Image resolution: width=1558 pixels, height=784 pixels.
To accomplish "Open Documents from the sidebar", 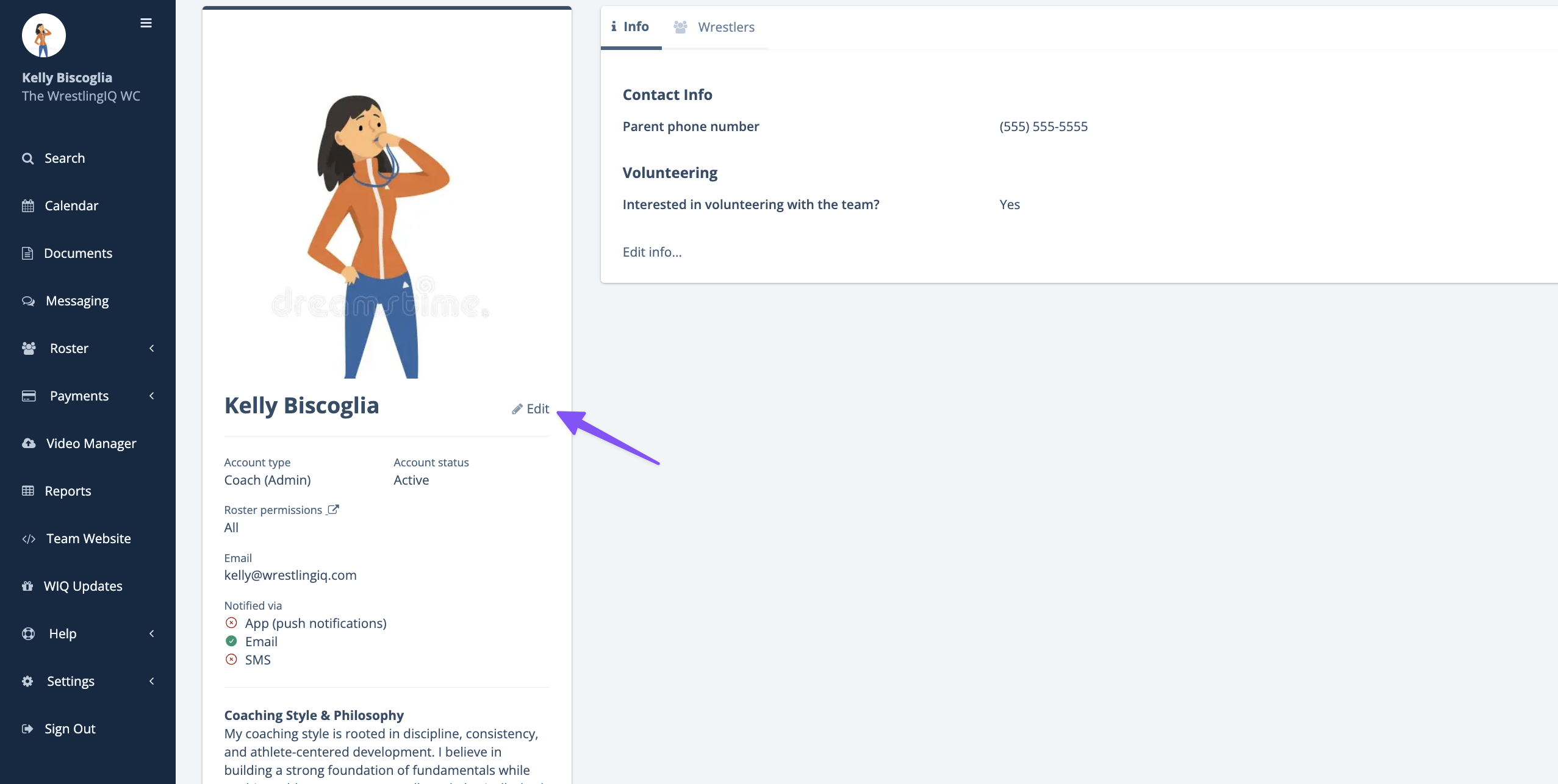I will pos(78,253).
